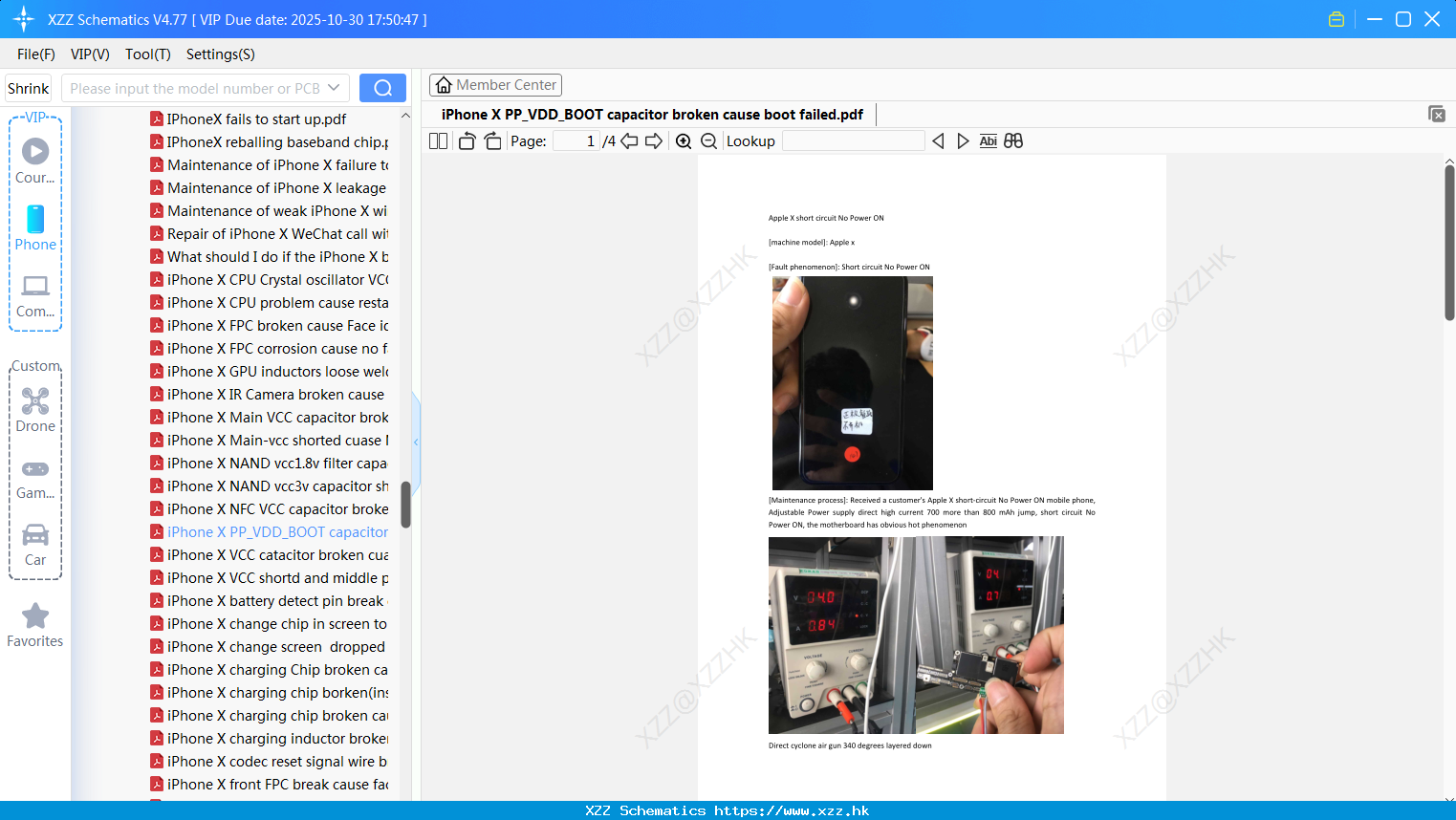Zoom out of the PDF
1456x820 pixels.
tap(708, 141)
